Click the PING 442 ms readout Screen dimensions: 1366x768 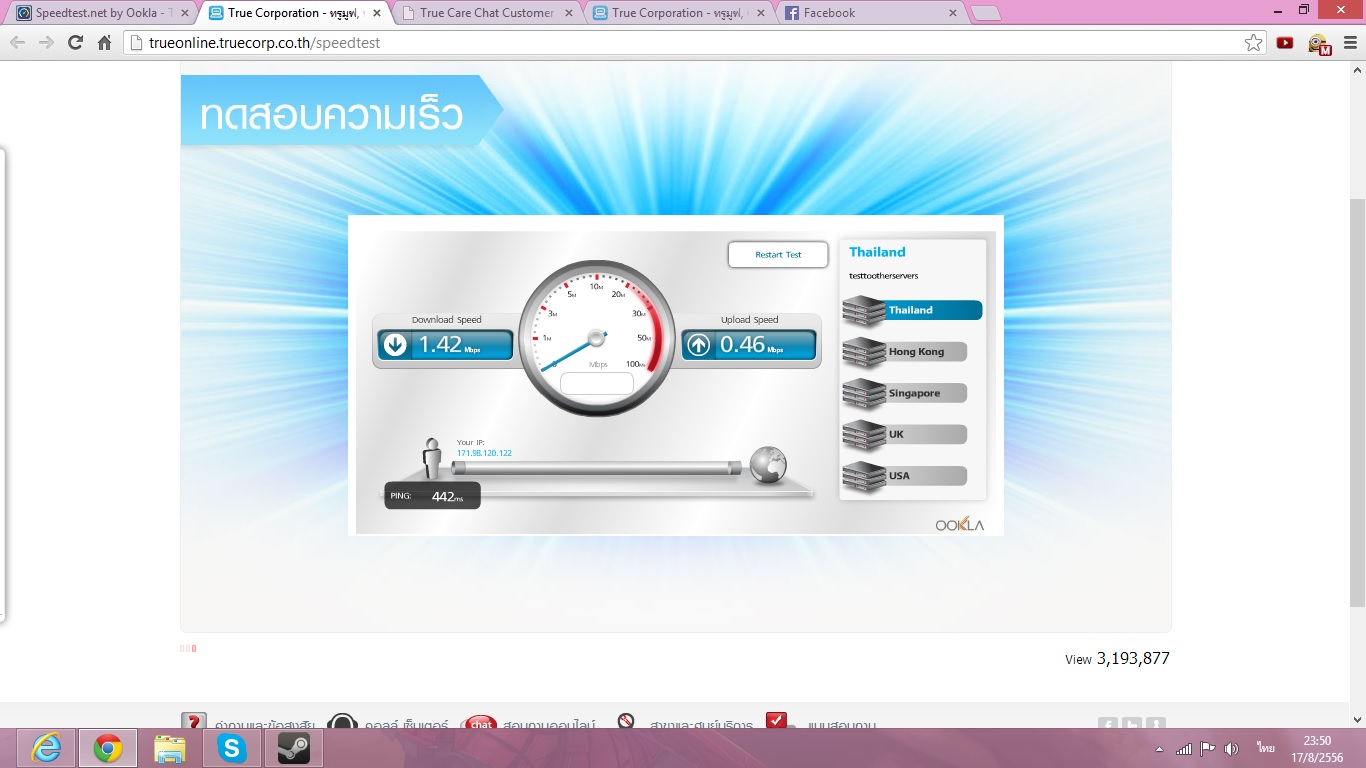432,496
